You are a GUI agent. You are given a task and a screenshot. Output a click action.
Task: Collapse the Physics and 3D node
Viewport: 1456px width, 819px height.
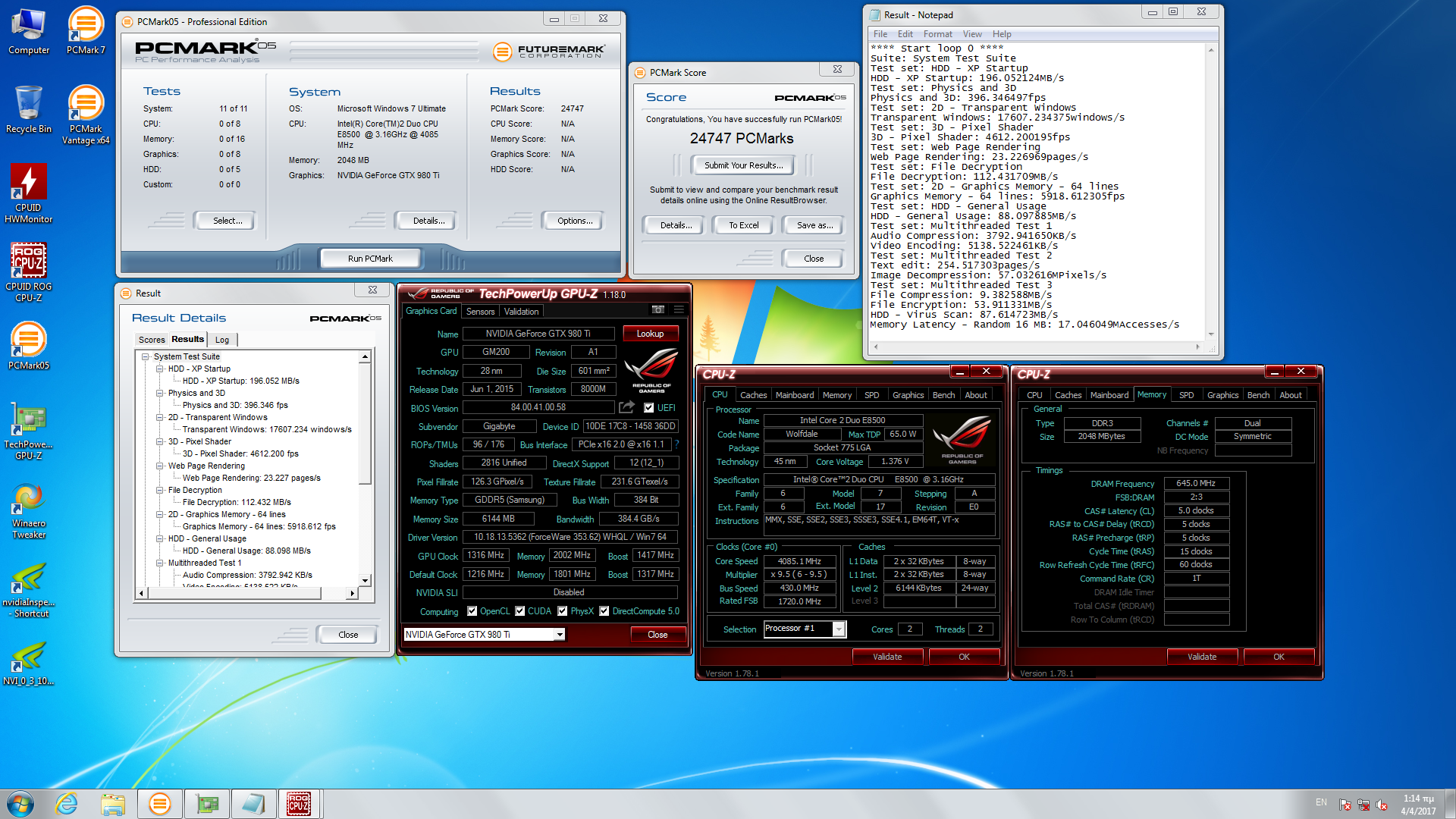pos(160,393)
